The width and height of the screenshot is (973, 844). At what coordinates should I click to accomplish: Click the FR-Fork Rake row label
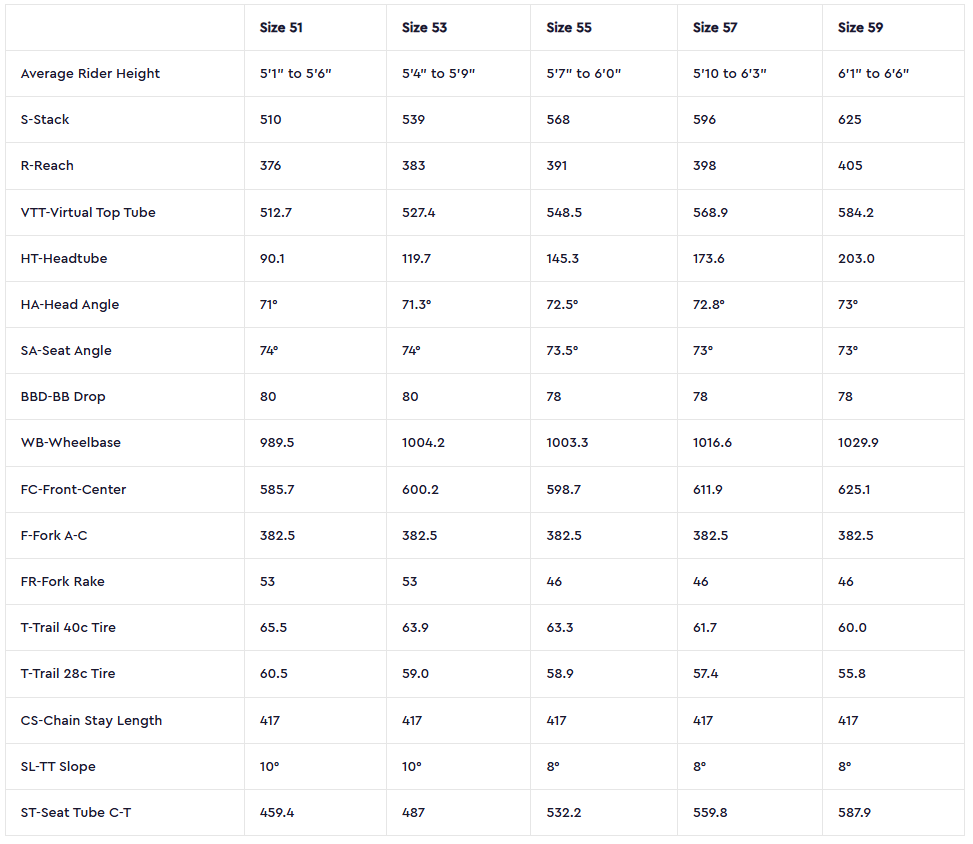(x=63, y=581)
